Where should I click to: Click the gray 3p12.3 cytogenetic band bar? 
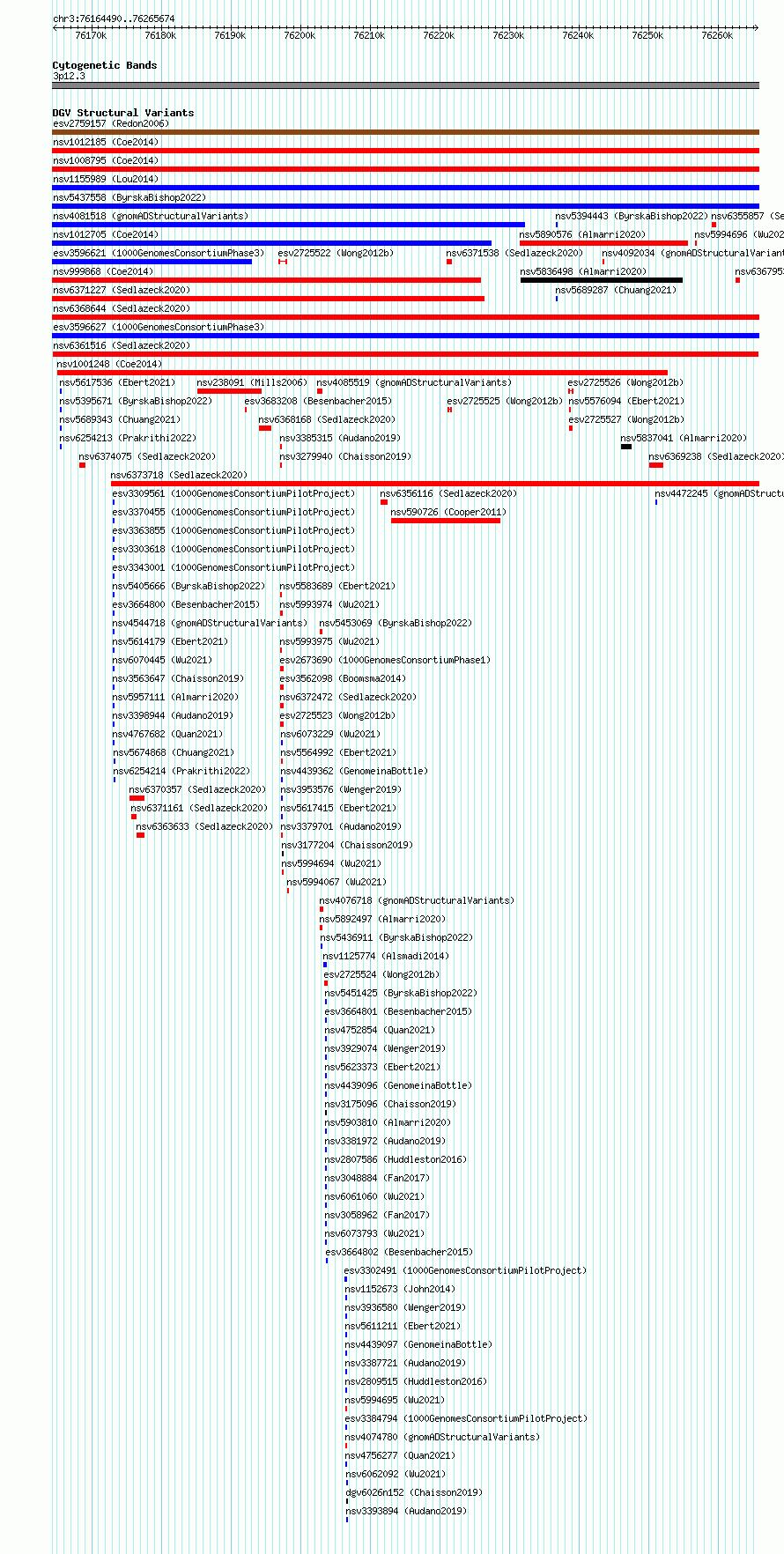pos(405,85)
